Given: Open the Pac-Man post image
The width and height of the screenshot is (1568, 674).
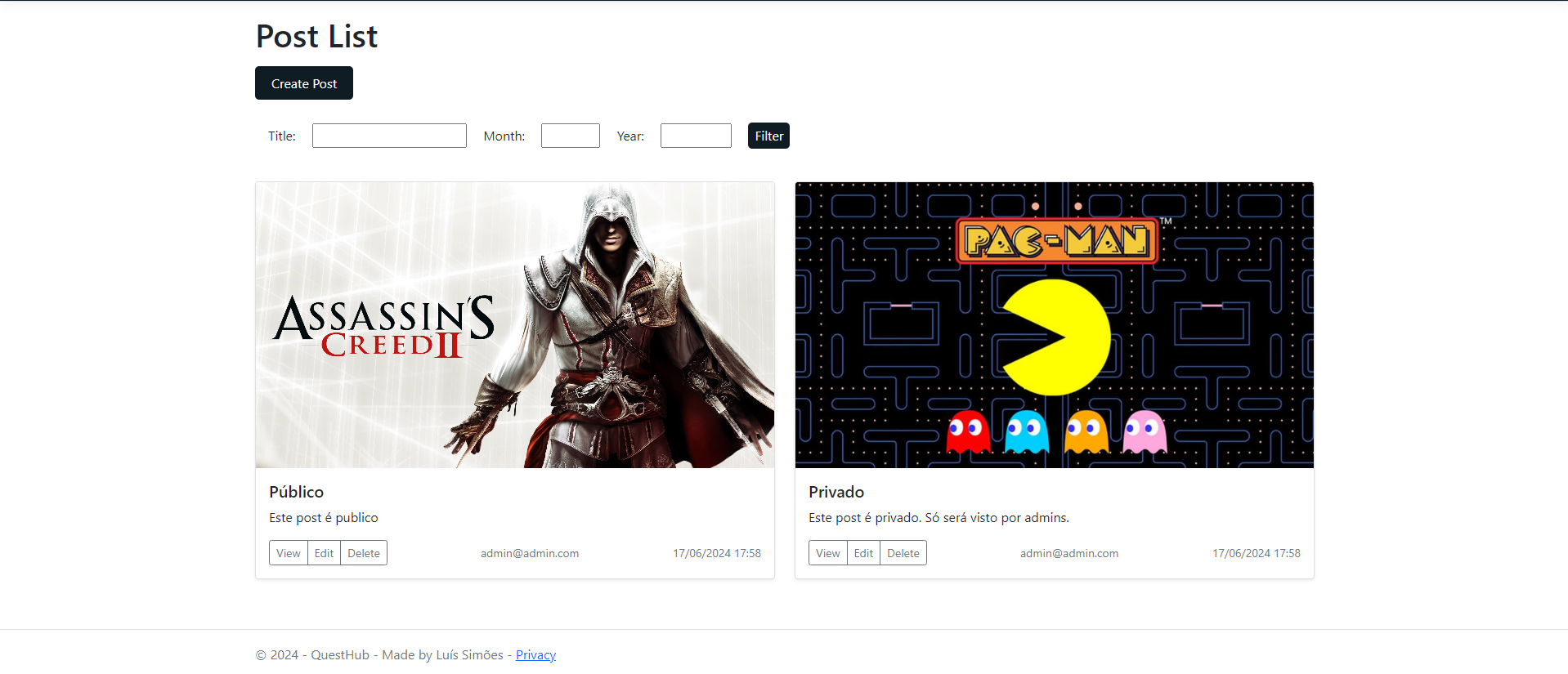Looking at the screenshot, I should click(1054, 325).
